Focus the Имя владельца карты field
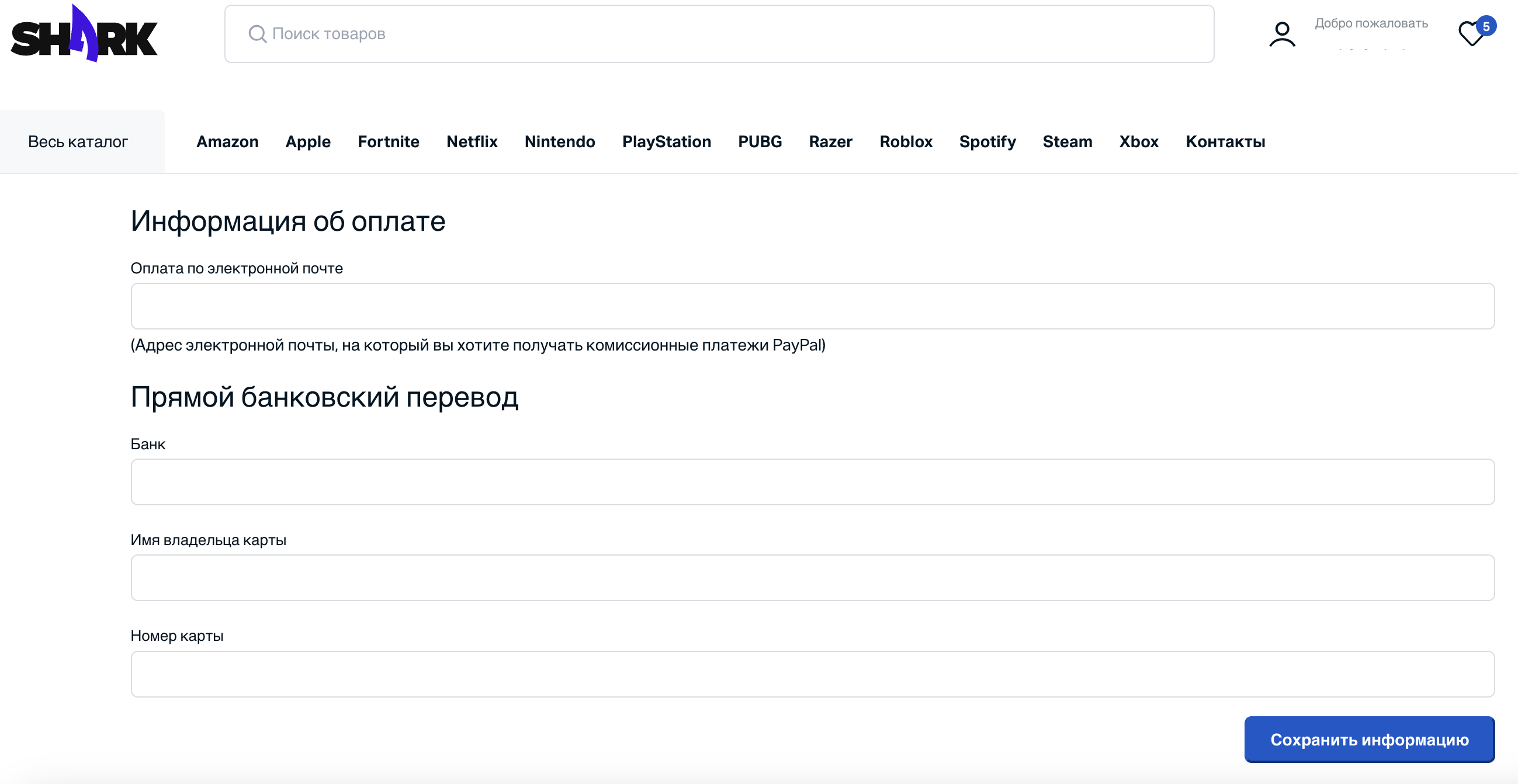 click(812, 578)
